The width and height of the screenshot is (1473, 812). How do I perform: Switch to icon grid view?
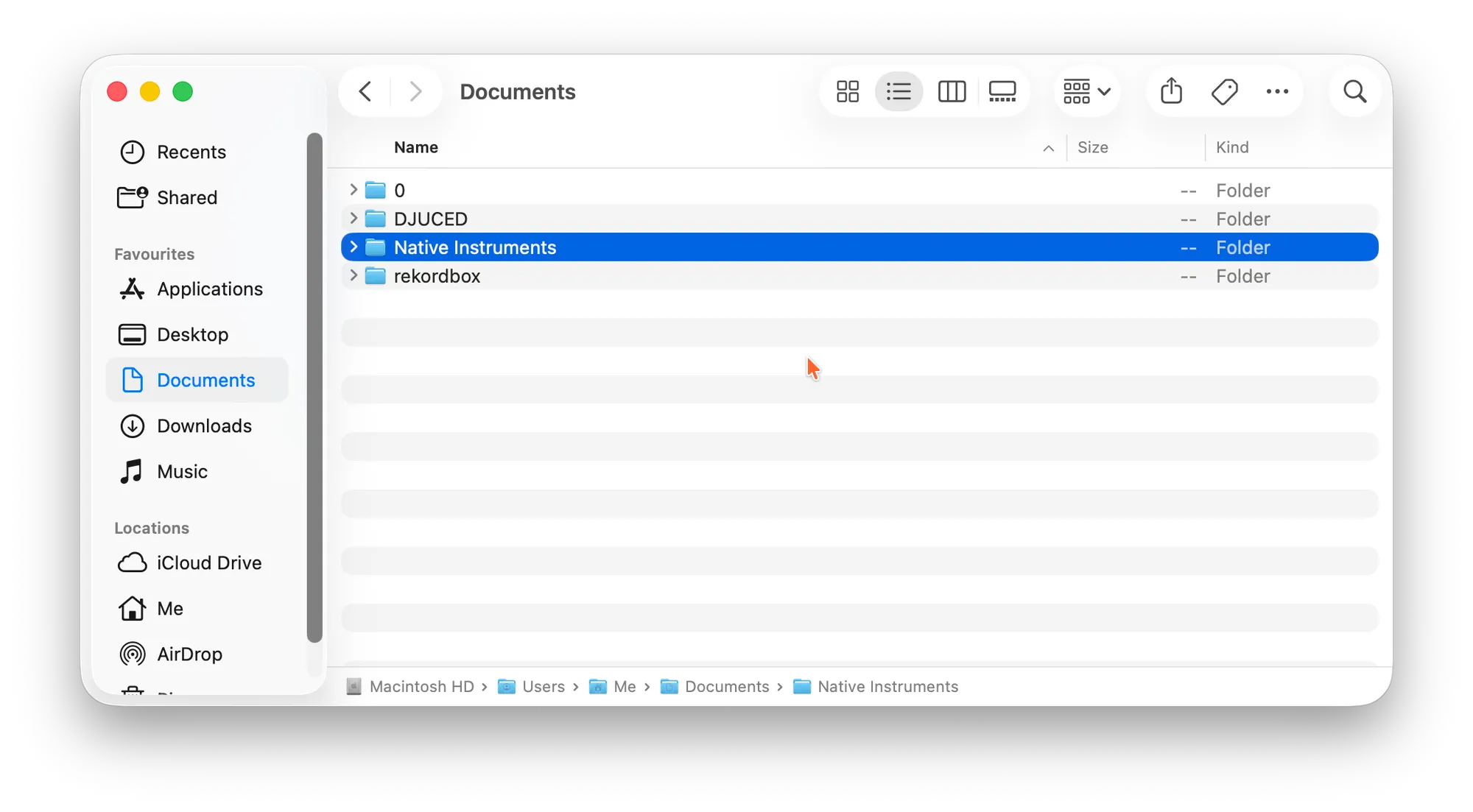848,92
